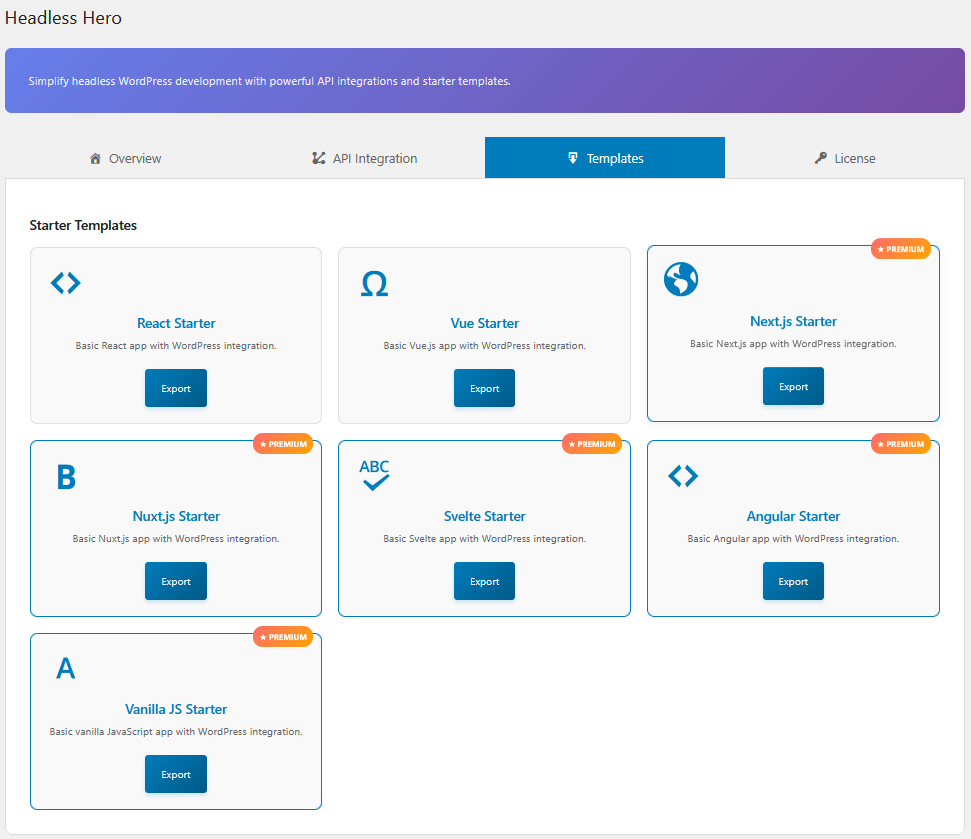
Task: Open the Overview tab
Action: coord(125,158)
